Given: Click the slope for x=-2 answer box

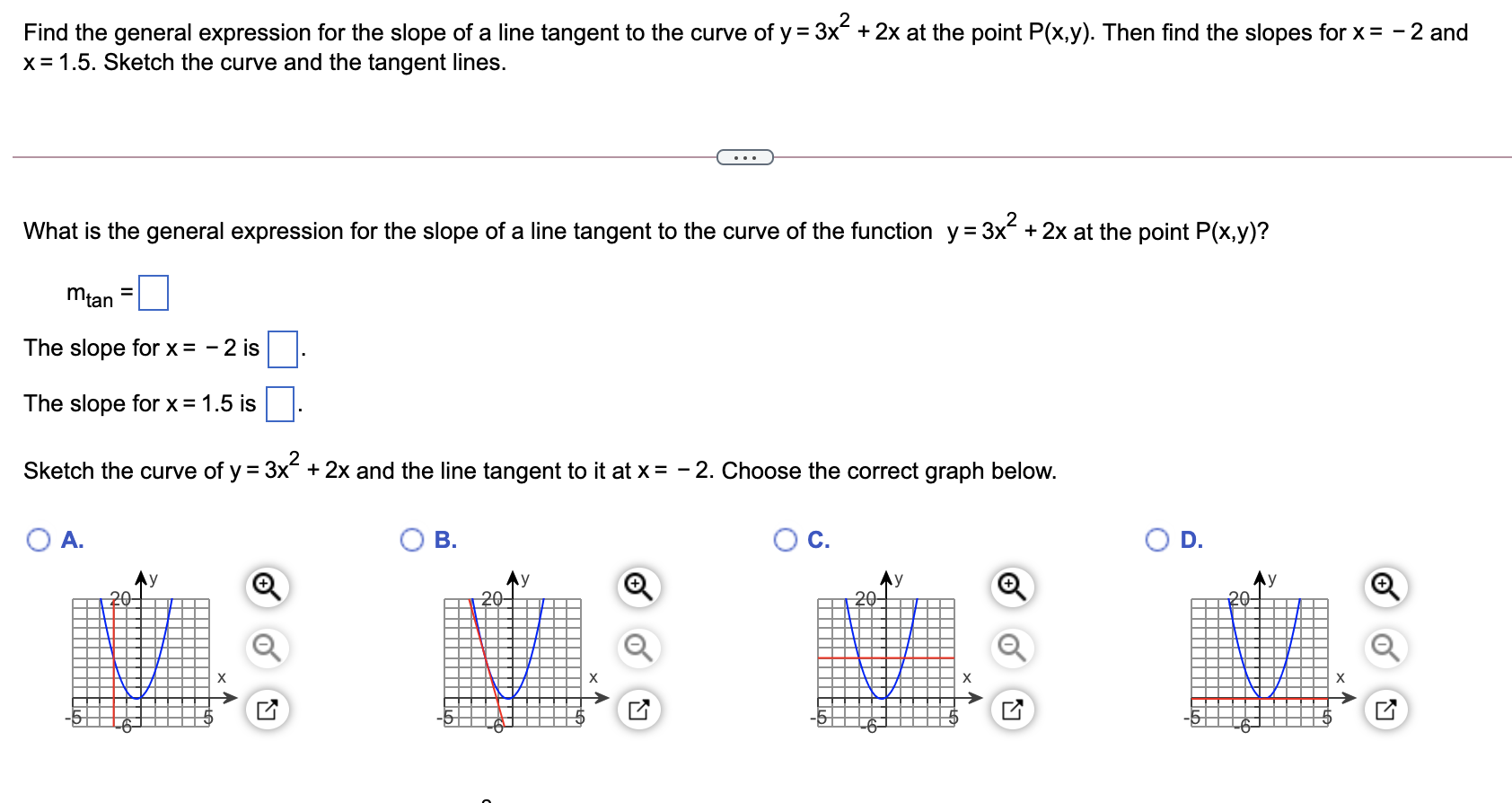Looking at the screenshot, I should point(281,350).
